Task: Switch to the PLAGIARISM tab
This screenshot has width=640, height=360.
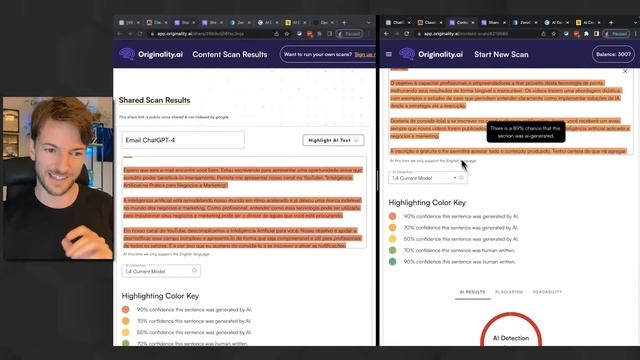Action: pos(509,292)
